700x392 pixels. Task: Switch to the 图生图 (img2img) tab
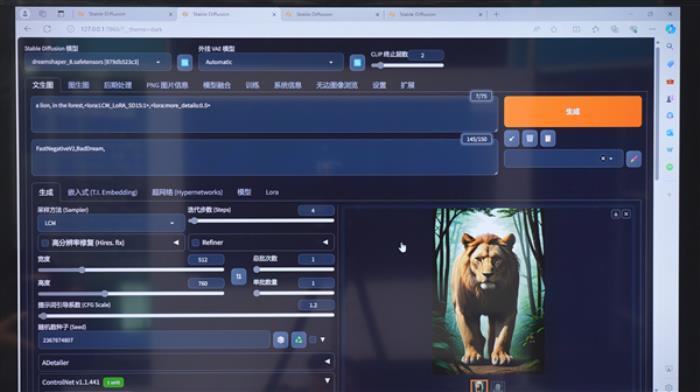click(x=79, y=85)
